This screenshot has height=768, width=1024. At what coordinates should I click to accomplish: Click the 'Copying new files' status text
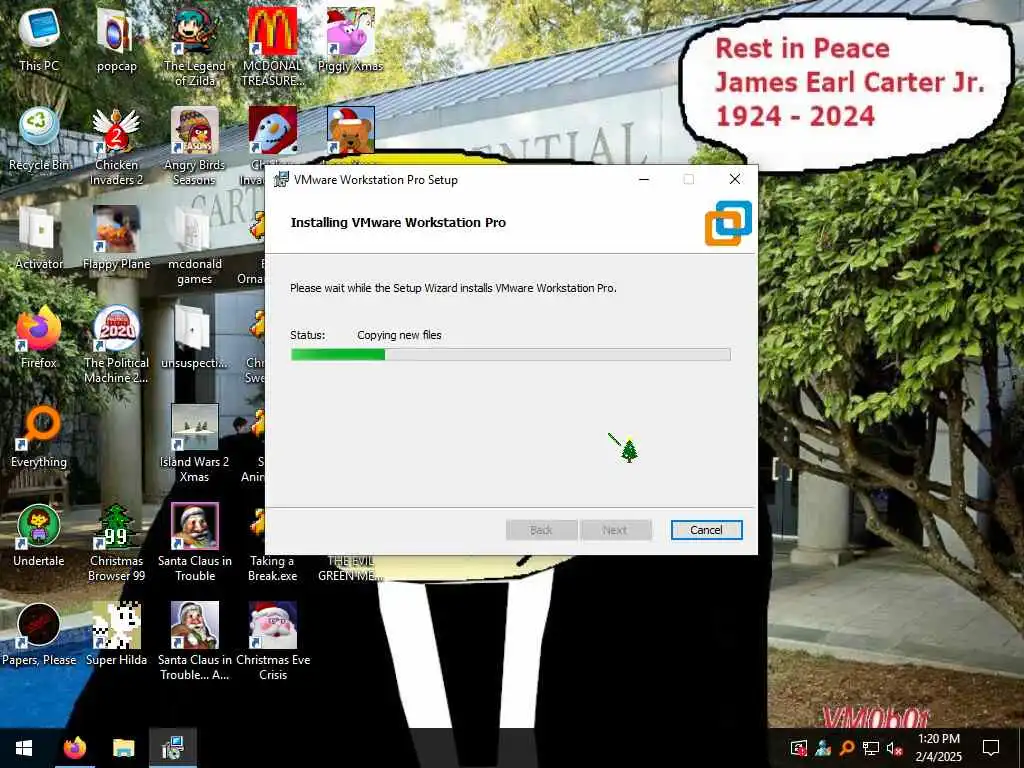pos(399,335)
